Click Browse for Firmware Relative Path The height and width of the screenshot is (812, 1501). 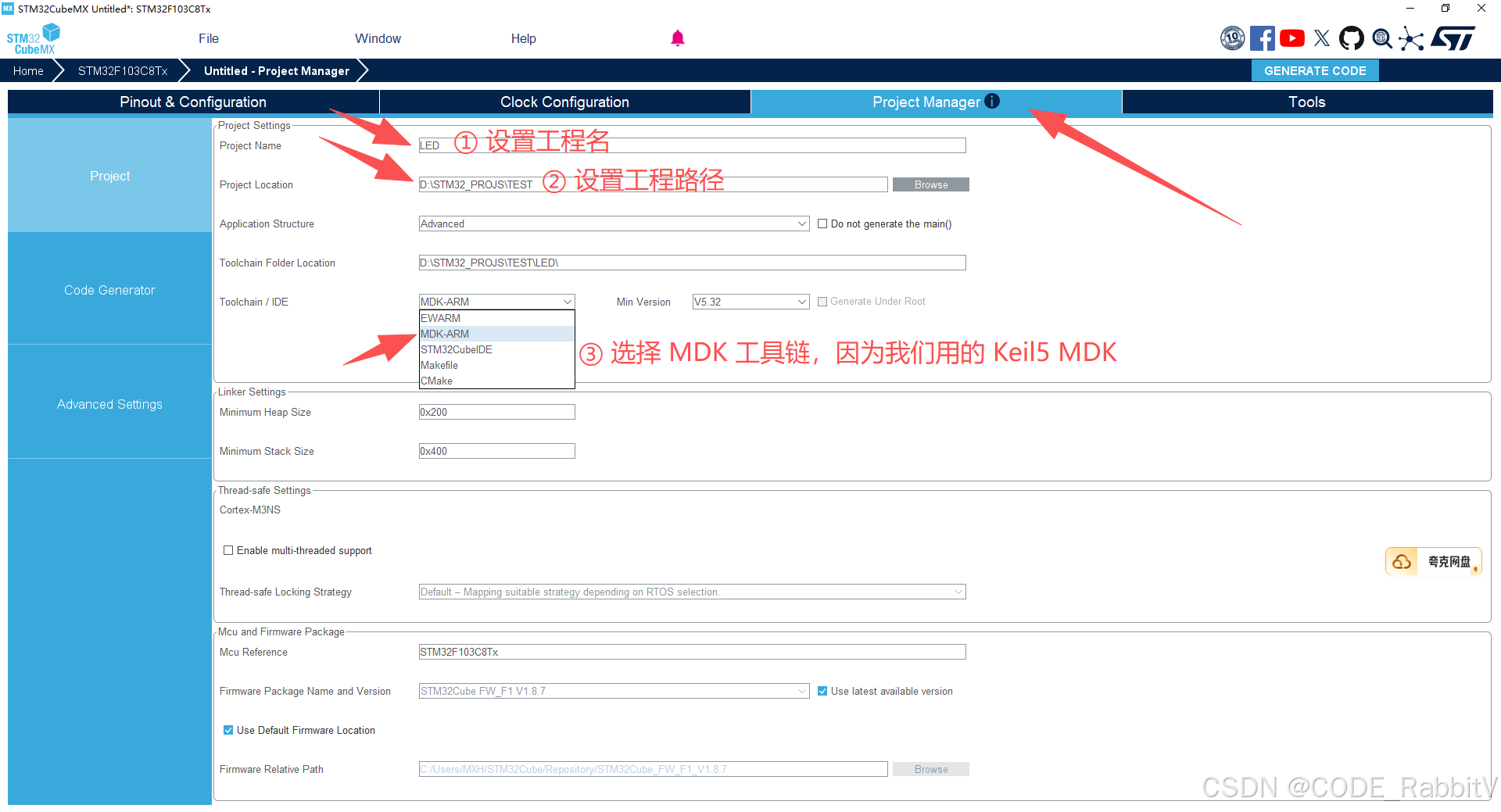point(930,769)
